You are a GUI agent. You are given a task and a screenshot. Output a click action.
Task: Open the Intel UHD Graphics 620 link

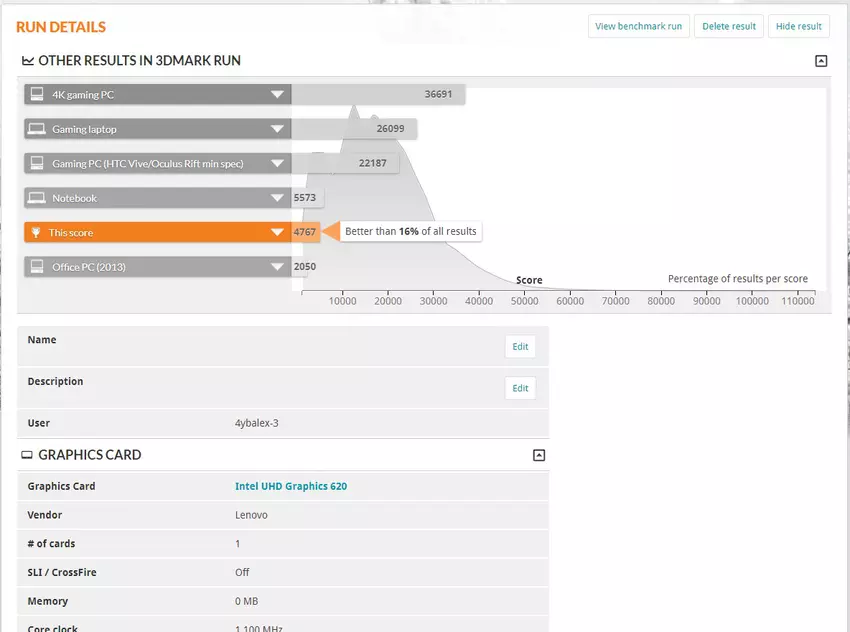tap(291, 487)
